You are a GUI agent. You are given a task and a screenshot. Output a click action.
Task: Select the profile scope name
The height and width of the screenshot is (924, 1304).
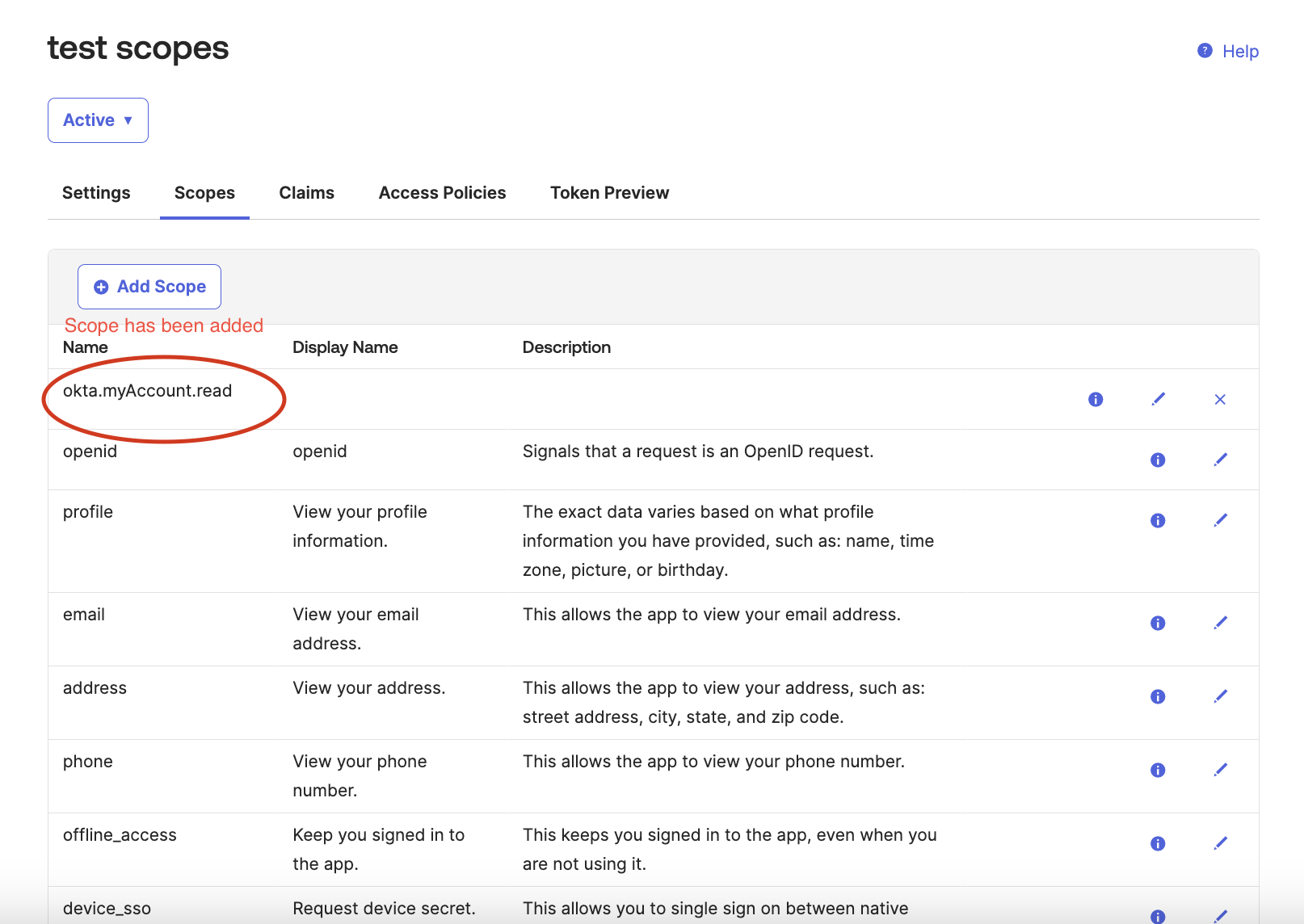point(88,512)
